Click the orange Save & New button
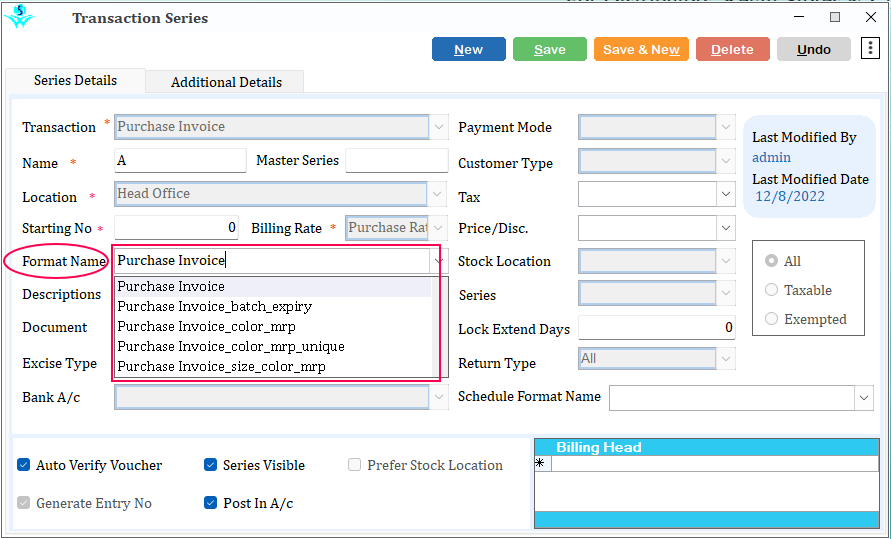The width and height of the screenshot is (891, 539). point(641,49)
